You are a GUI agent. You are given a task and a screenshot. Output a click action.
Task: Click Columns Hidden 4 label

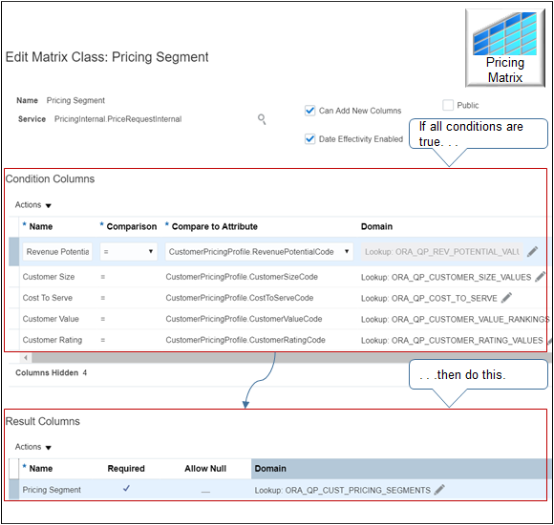click(51, 373)
